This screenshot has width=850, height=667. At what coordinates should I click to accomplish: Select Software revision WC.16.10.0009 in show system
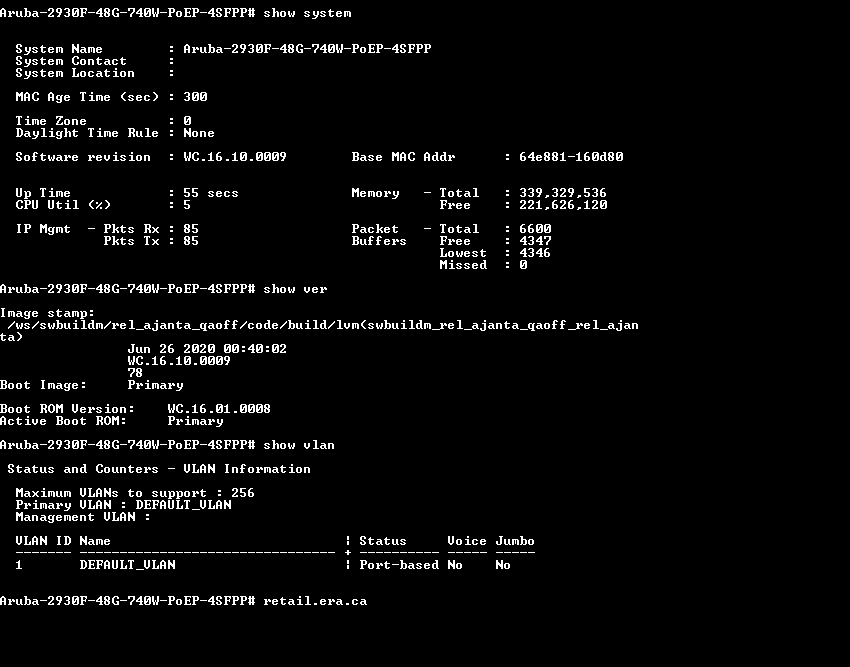tap(235, 157)
